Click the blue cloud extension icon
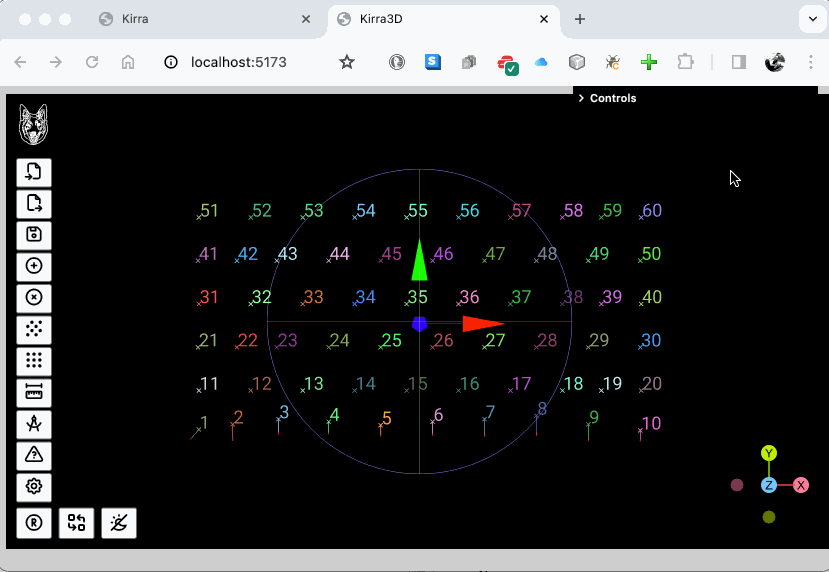This screenshot has width=829, height=572. (540, 62)
